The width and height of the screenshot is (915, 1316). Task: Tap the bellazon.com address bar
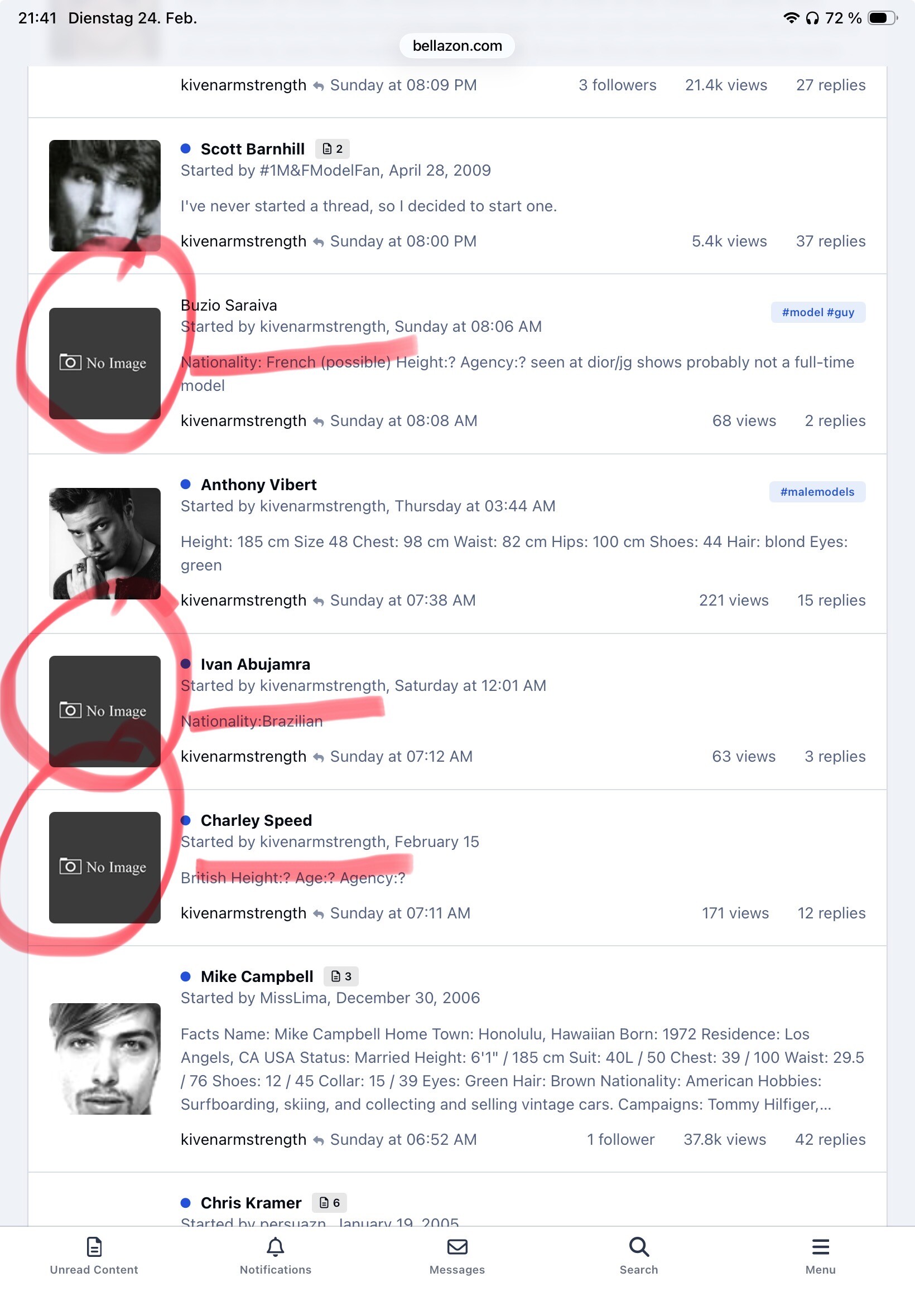coord(457,46)
